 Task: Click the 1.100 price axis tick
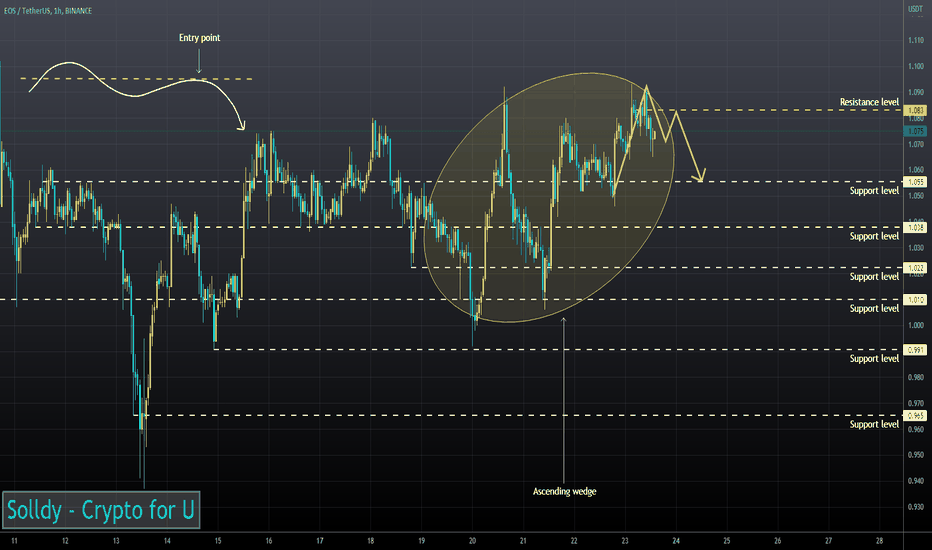pyautogui.click(x=916, y=66)
